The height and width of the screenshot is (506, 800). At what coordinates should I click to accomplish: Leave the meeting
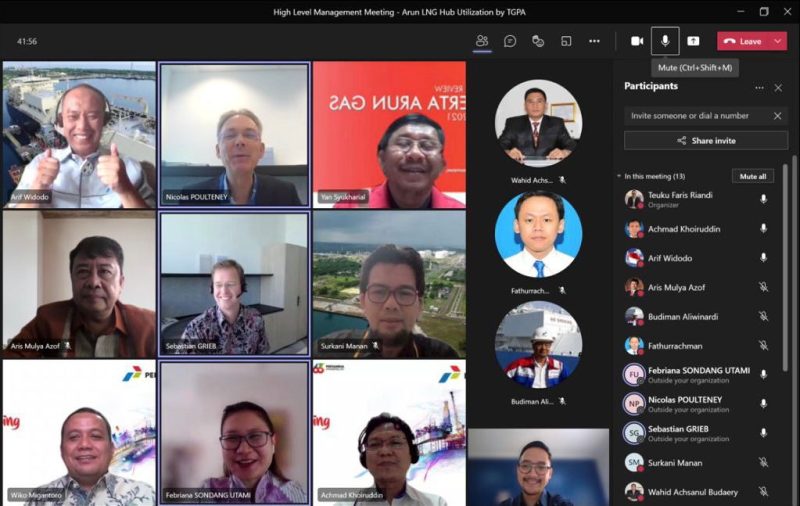pyautogui.click(x=743, y=41)
